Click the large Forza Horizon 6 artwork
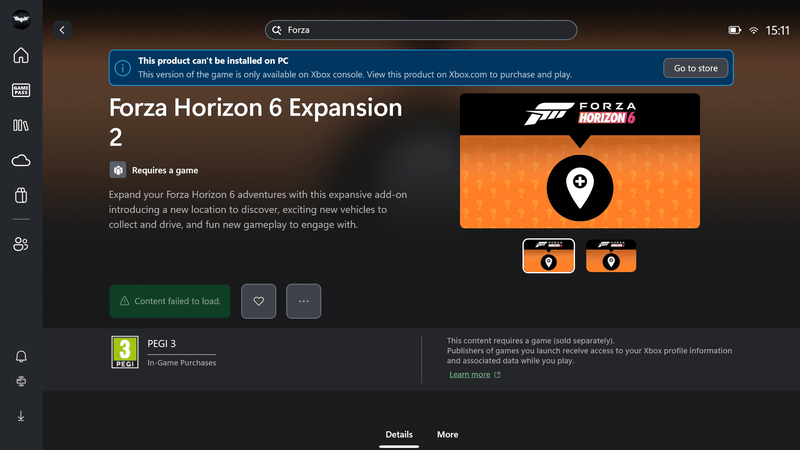Image resolution: width=800 pixels, height=450 pixels. [x=580, y=161]
